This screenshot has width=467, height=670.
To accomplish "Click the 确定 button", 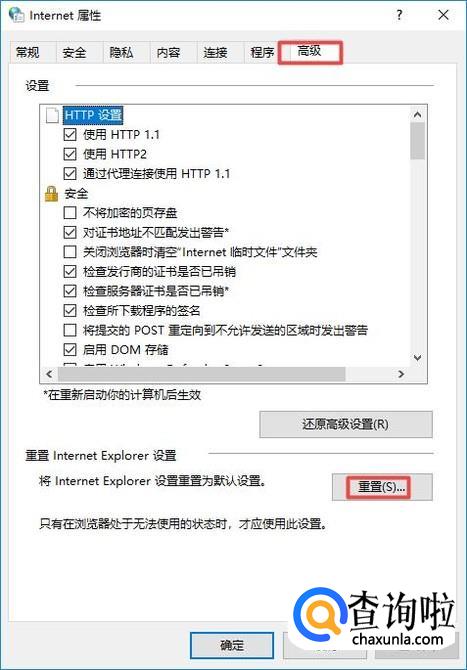I will (x=232, y=645).
